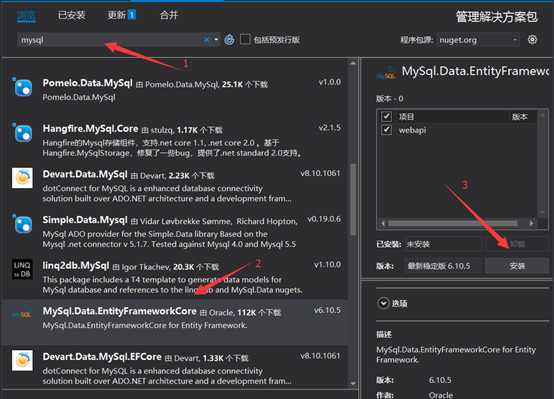Screen dimensions: 554x399
Task: Switch to the Browse tab
Action: click(x=26, y=16)
